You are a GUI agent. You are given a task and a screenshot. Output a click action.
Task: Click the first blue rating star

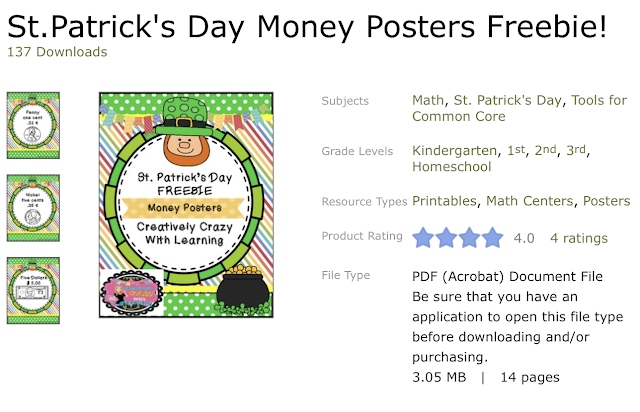coord(423,238)
